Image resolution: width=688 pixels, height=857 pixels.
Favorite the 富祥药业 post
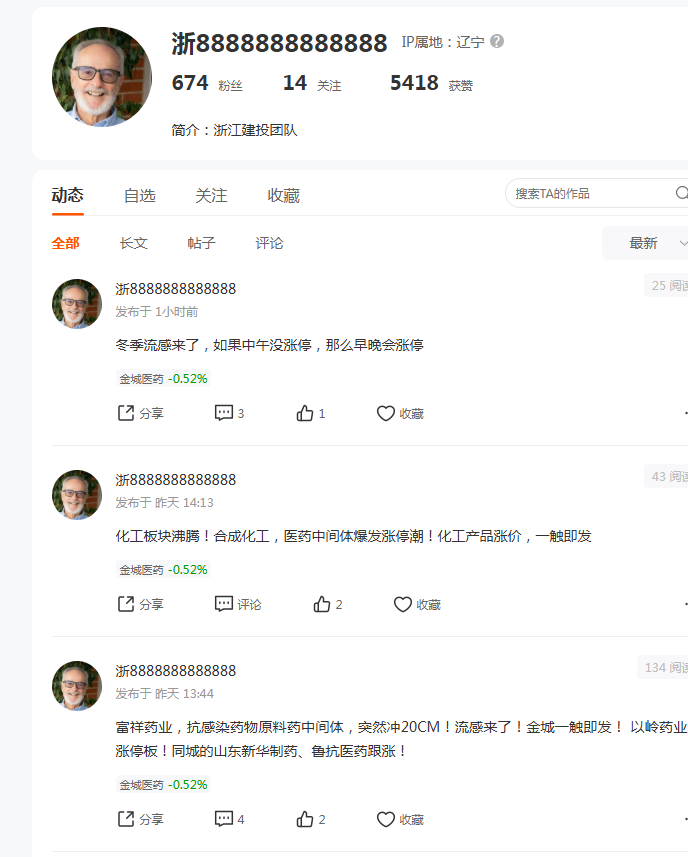[400, 819]
